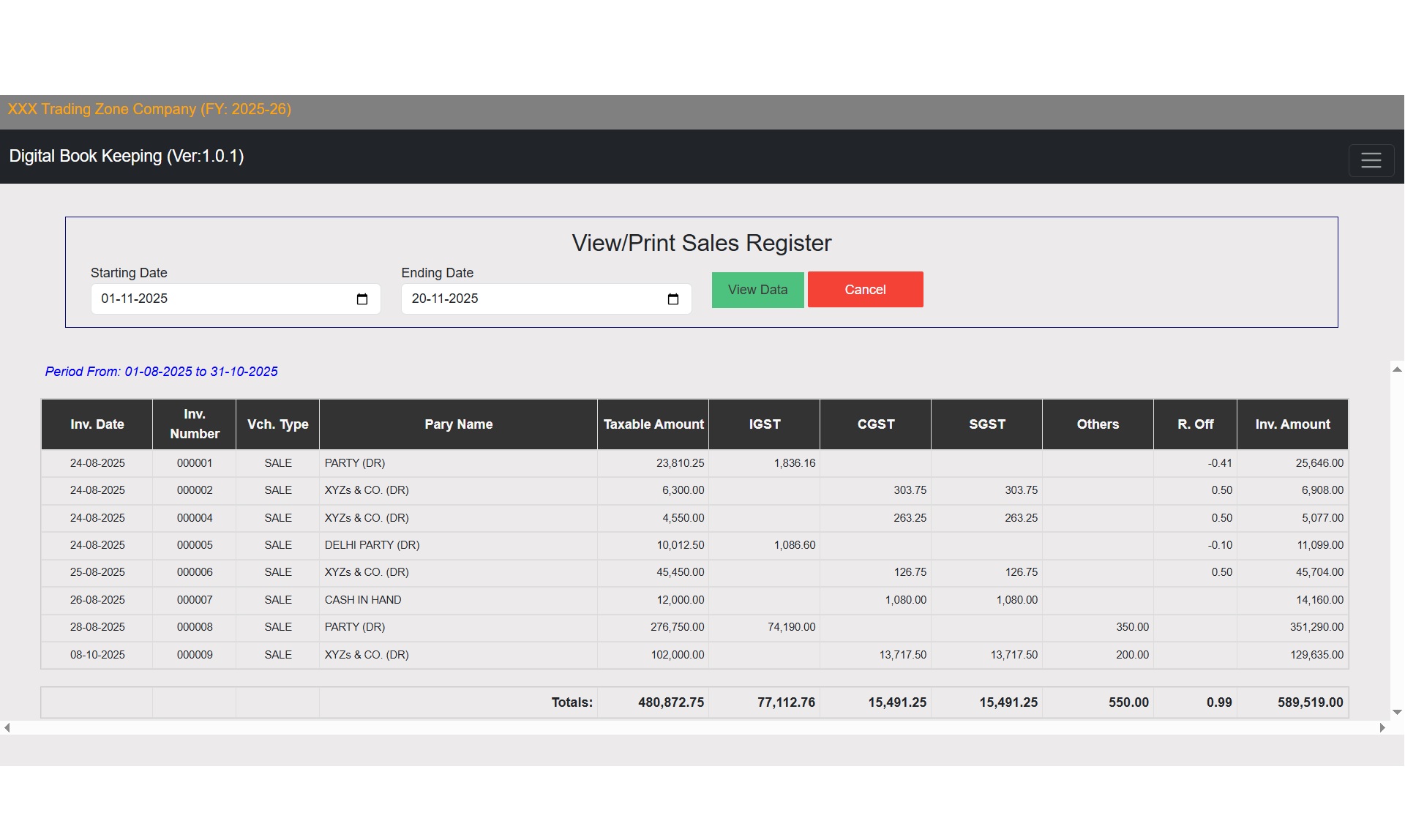Click Digital Book Keeping brand title
The width and height of the screenshot is (1405, 840).
click(x=127, y=157)
